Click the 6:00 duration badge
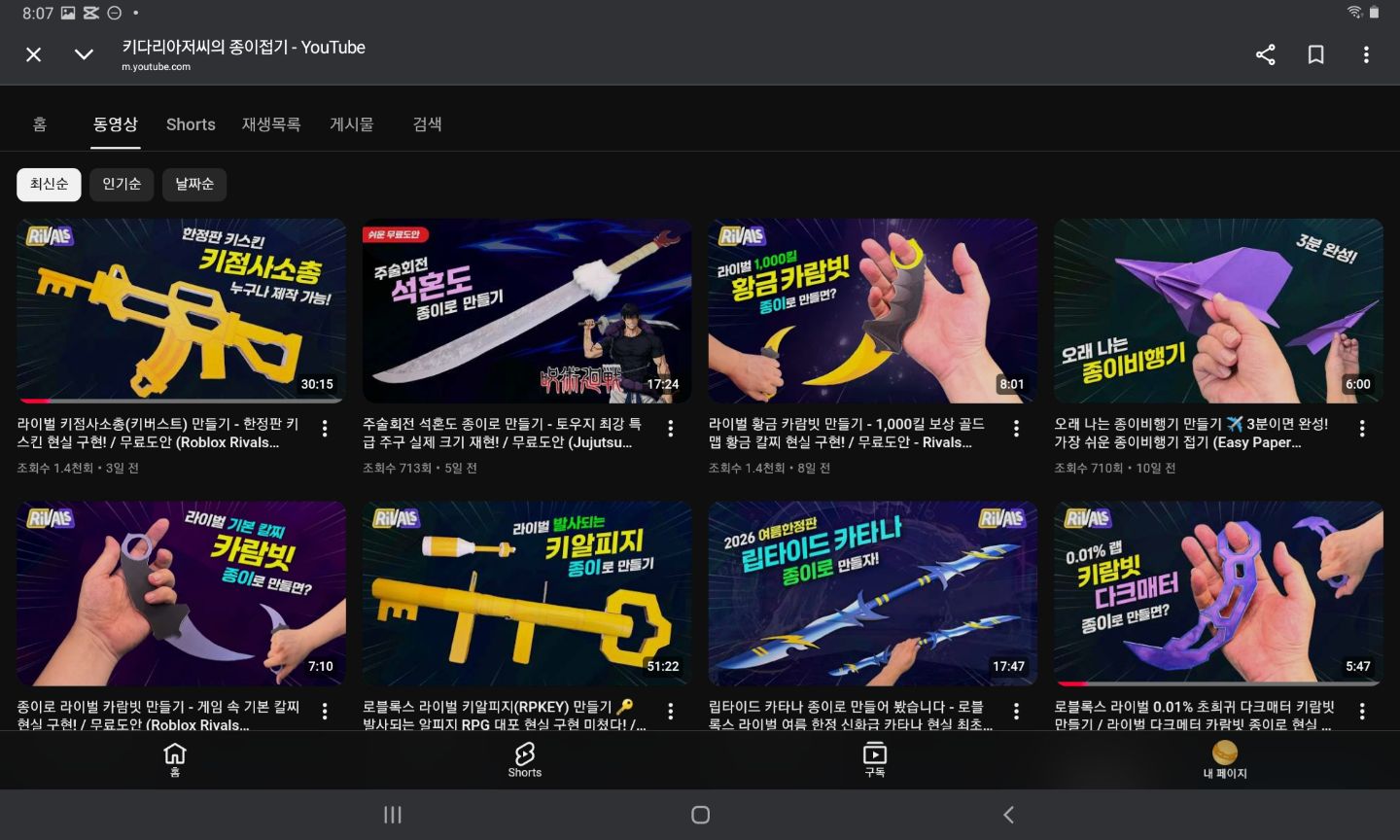This screenshot has height=840, width=1400. [x=1358, y=384]
